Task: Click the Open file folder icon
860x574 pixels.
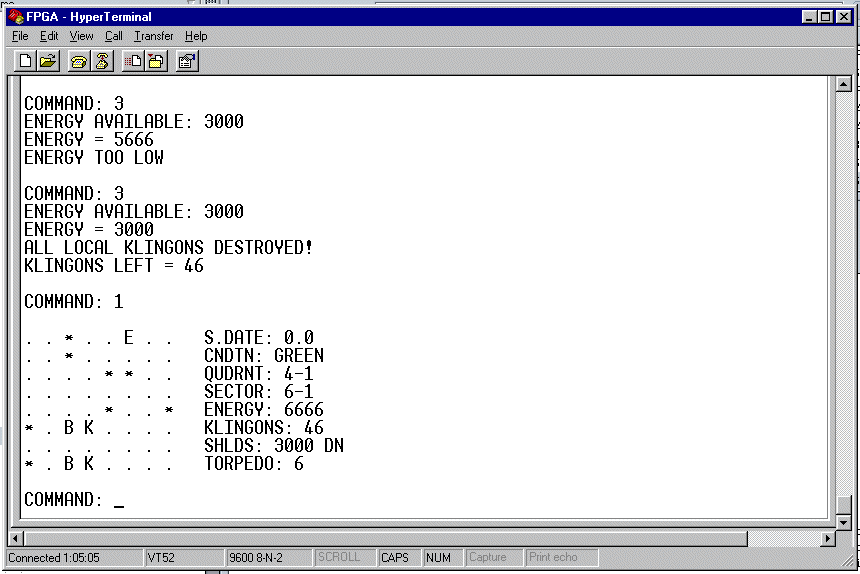Action: [x=48, y=61]
